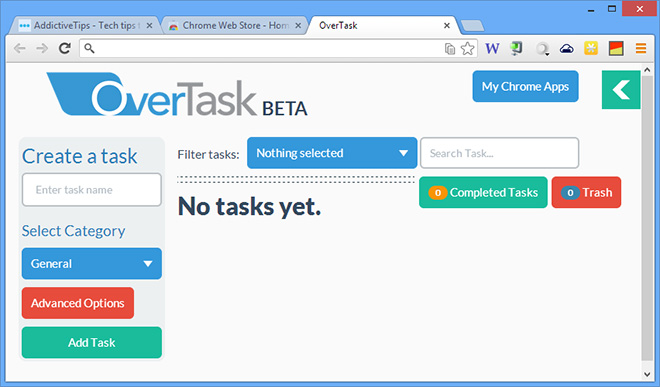Click the Add Task button

click(92, 342)
